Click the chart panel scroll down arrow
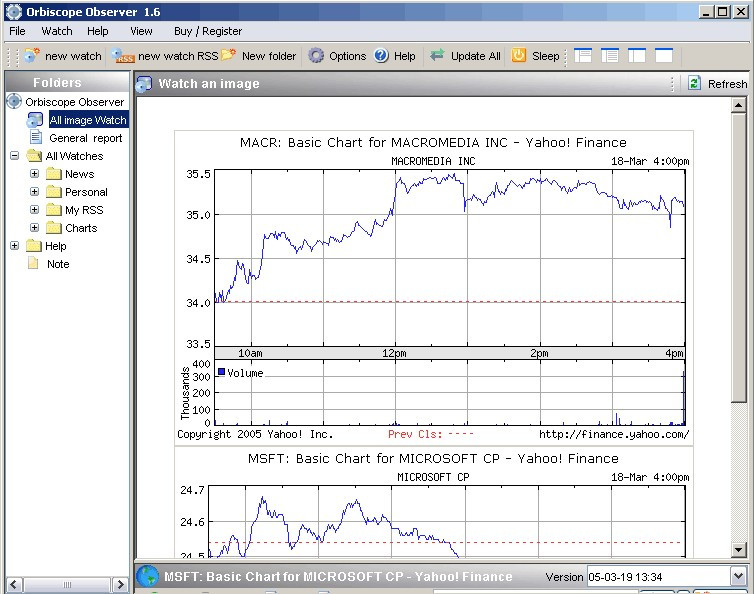This screenshot has width=754, height=594. point(738,549)
